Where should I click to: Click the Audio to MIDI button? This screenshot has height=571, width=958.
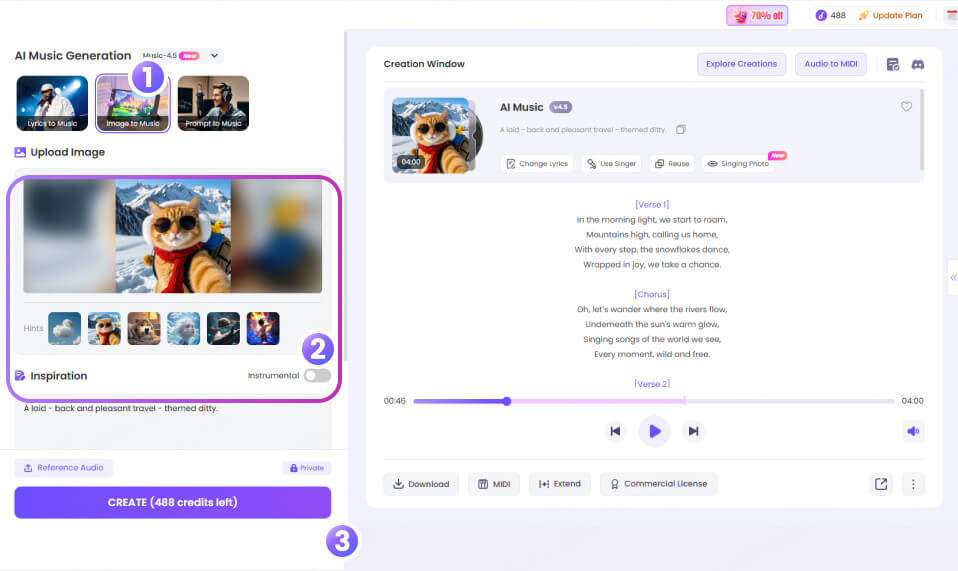click(x=830, y=64)
